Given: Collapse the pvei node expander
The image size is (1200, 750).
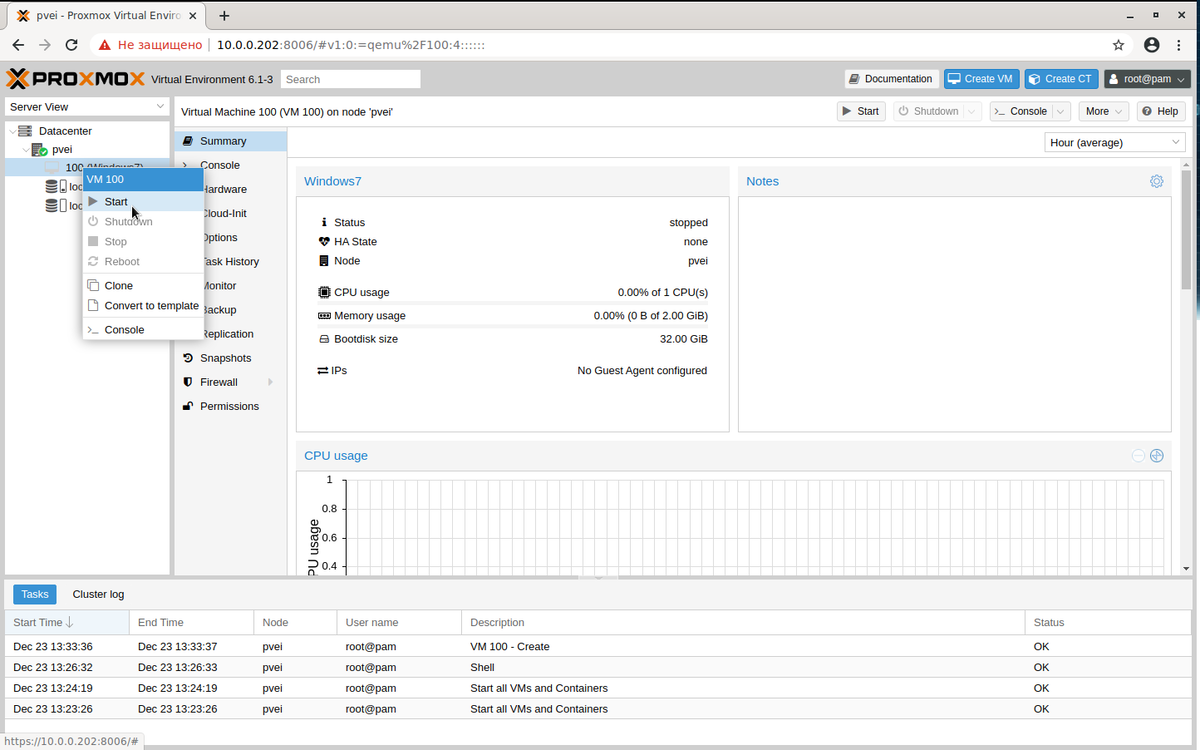Looking at the screenshot, I should point(25,149).
